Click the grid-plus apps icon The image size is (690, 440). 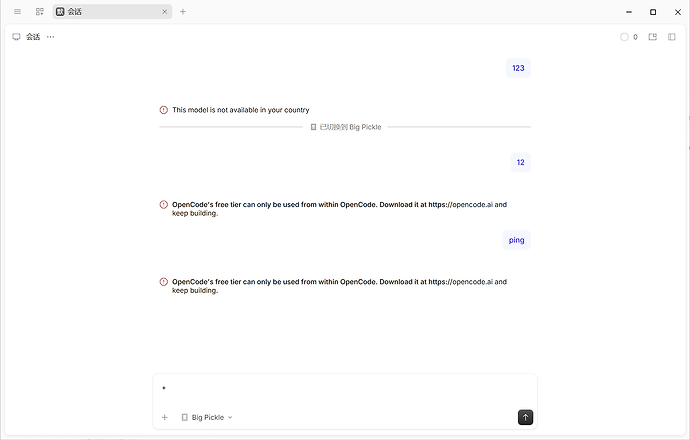[x=40, y=12]
